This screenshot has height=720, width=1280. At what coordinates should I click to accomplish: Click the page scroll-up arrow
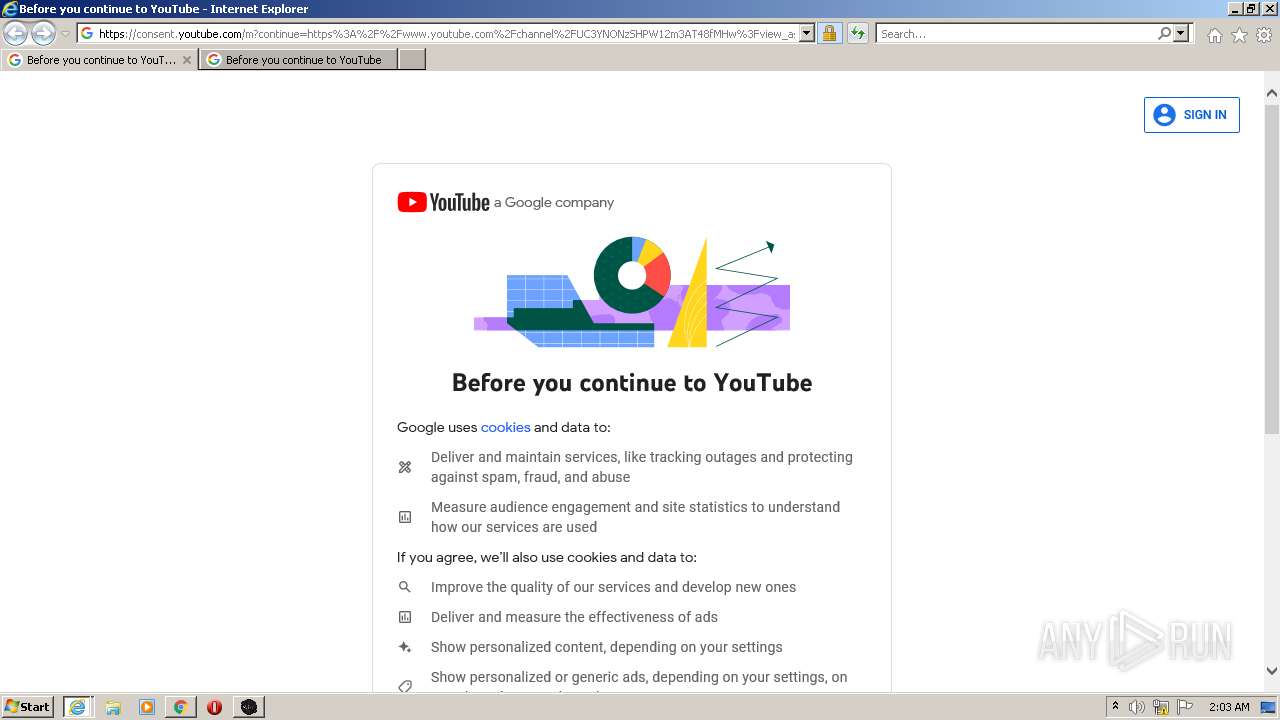(1272, 94)
